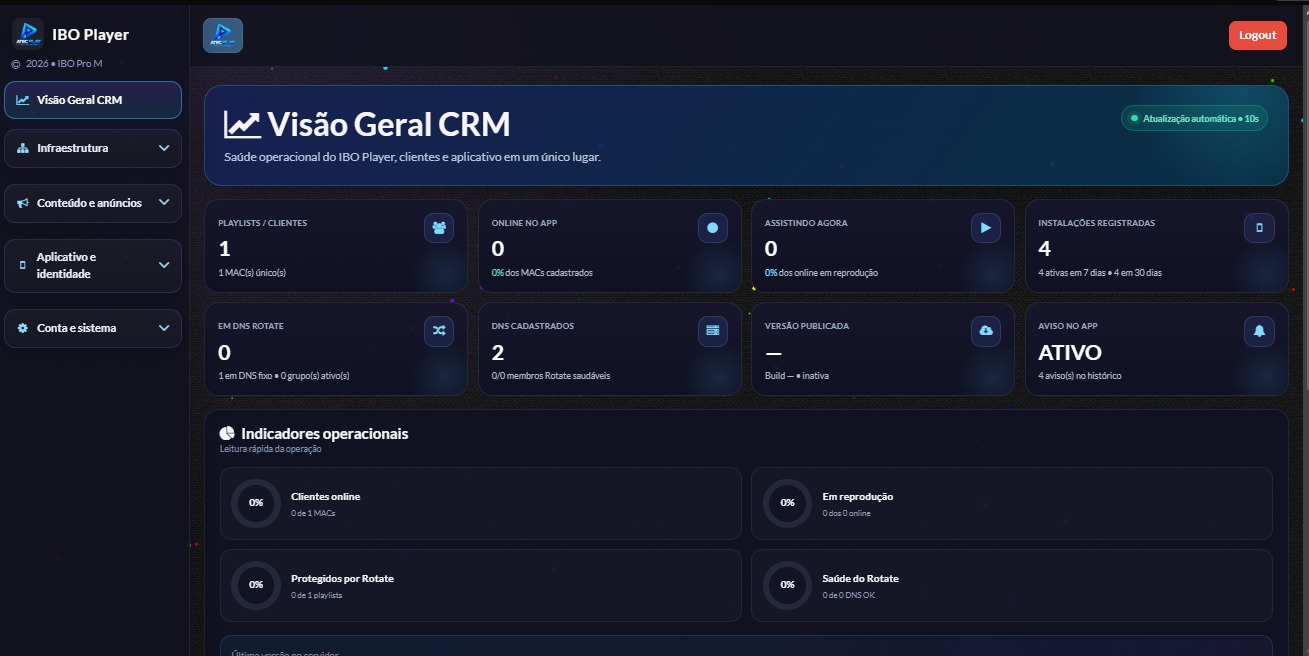Click the pie chart icon by Indicadores operacionais

click(227, 433)
